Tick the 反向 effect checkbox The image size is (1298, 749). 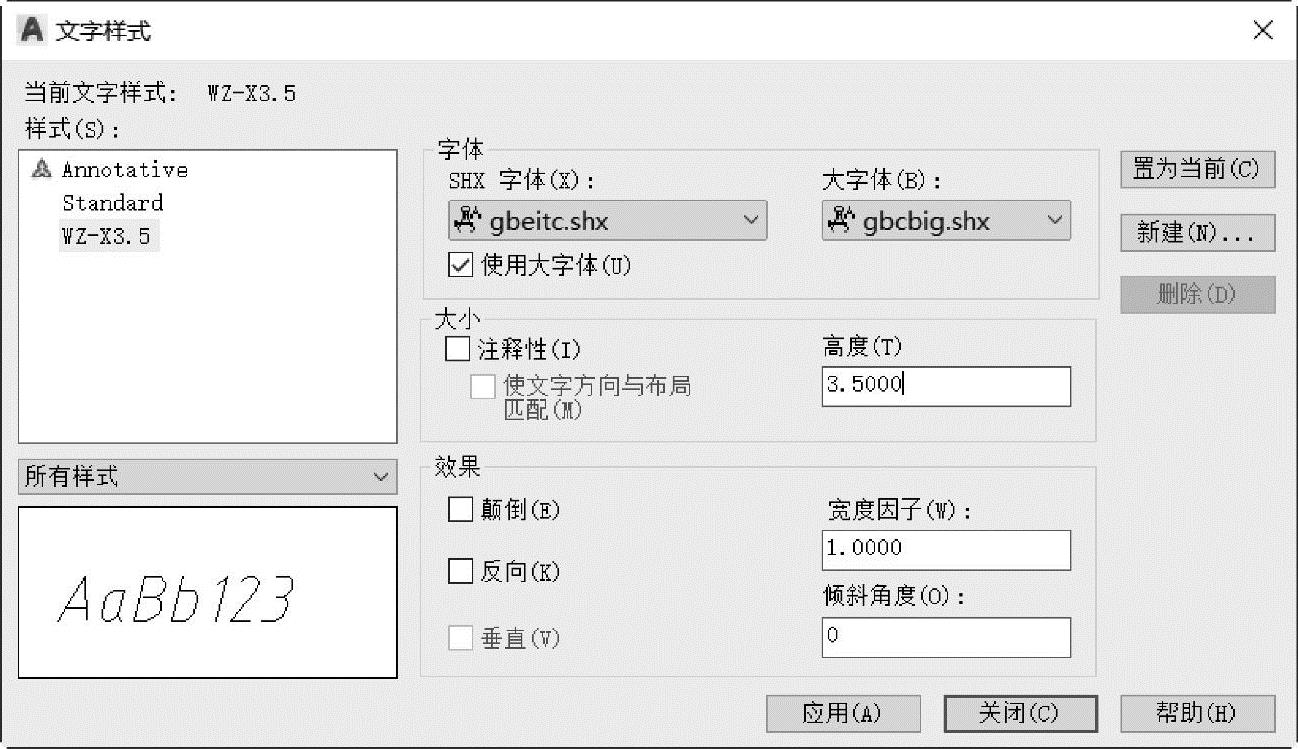pyautogui.click(x=460, y=572)
